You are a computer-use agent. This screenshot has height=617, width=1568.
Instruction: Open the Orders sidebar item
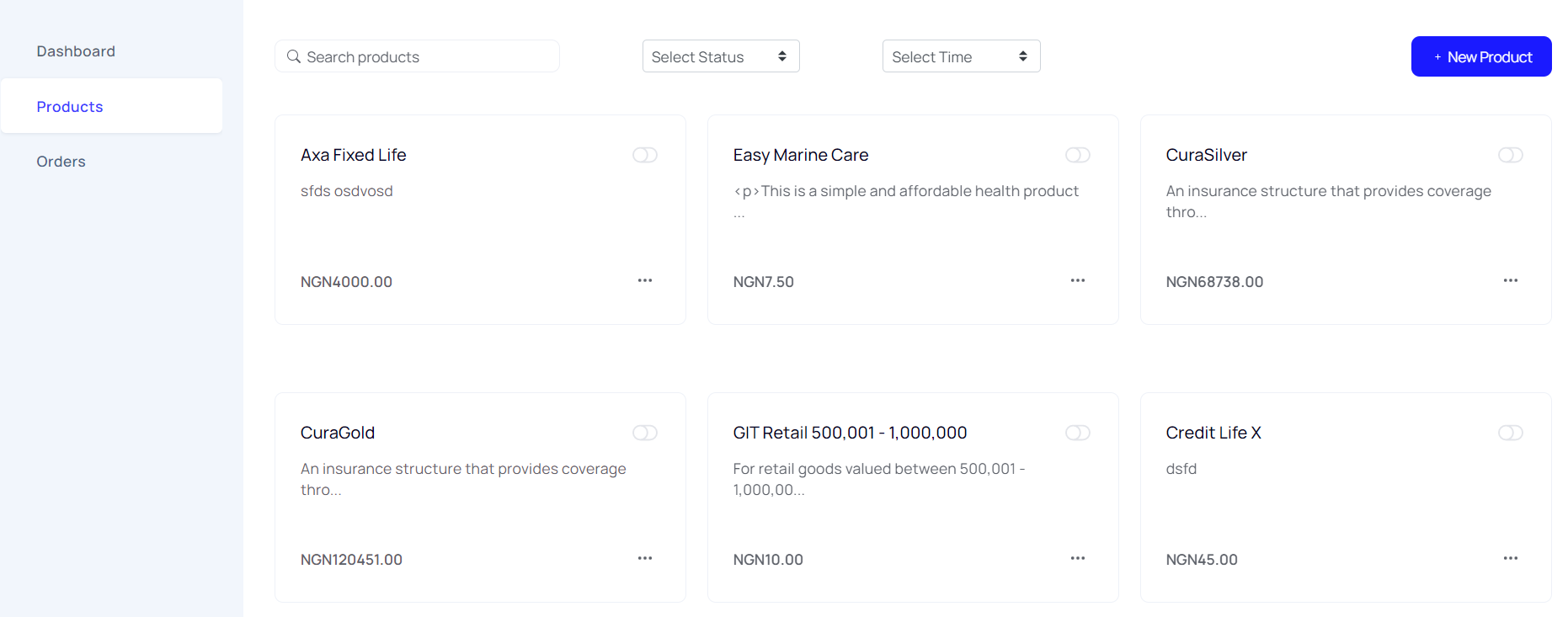pyautogui.click(x=61, y=162)
